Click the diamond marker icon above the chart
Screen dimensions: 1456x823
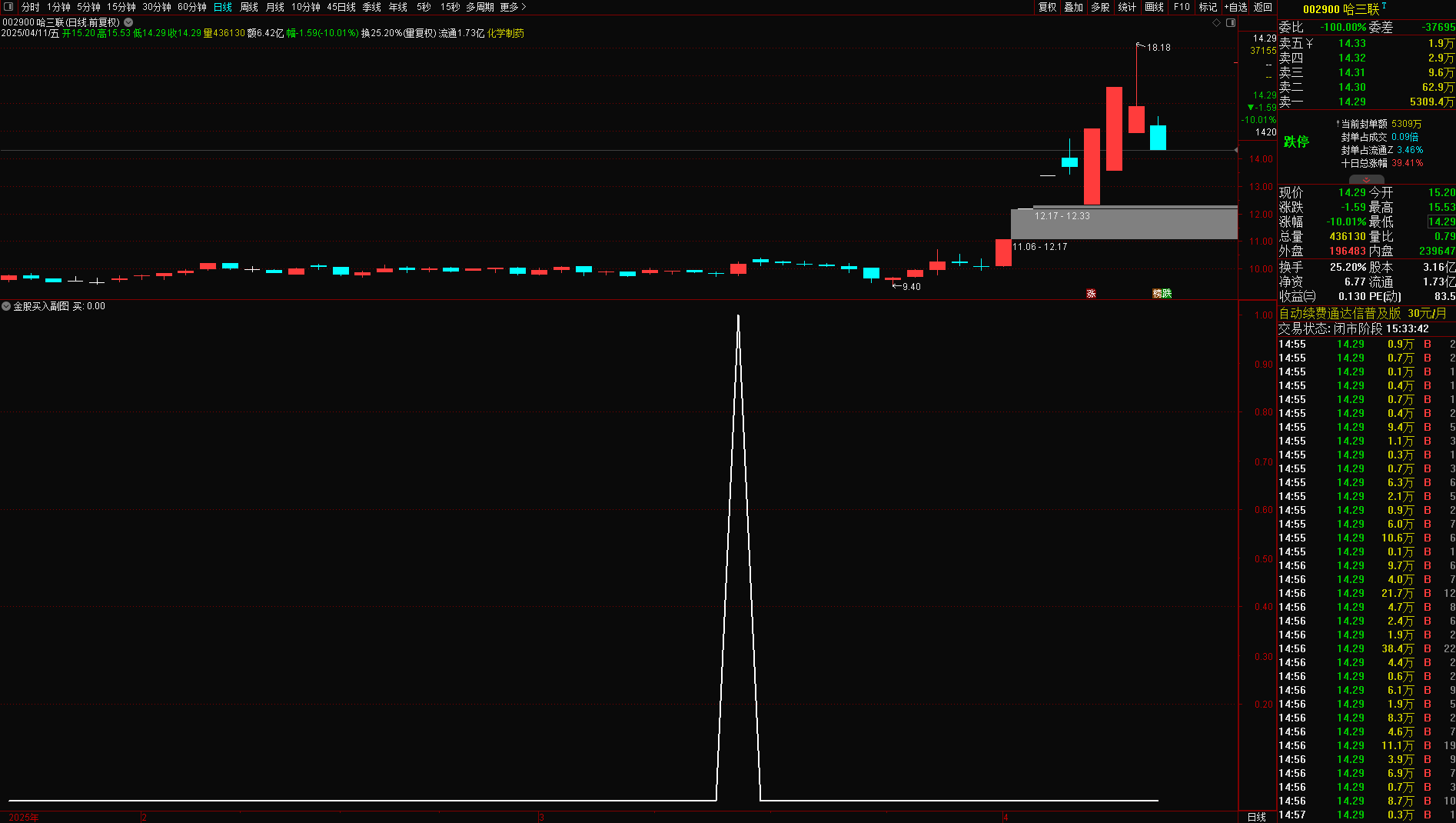click(1217, 23)
